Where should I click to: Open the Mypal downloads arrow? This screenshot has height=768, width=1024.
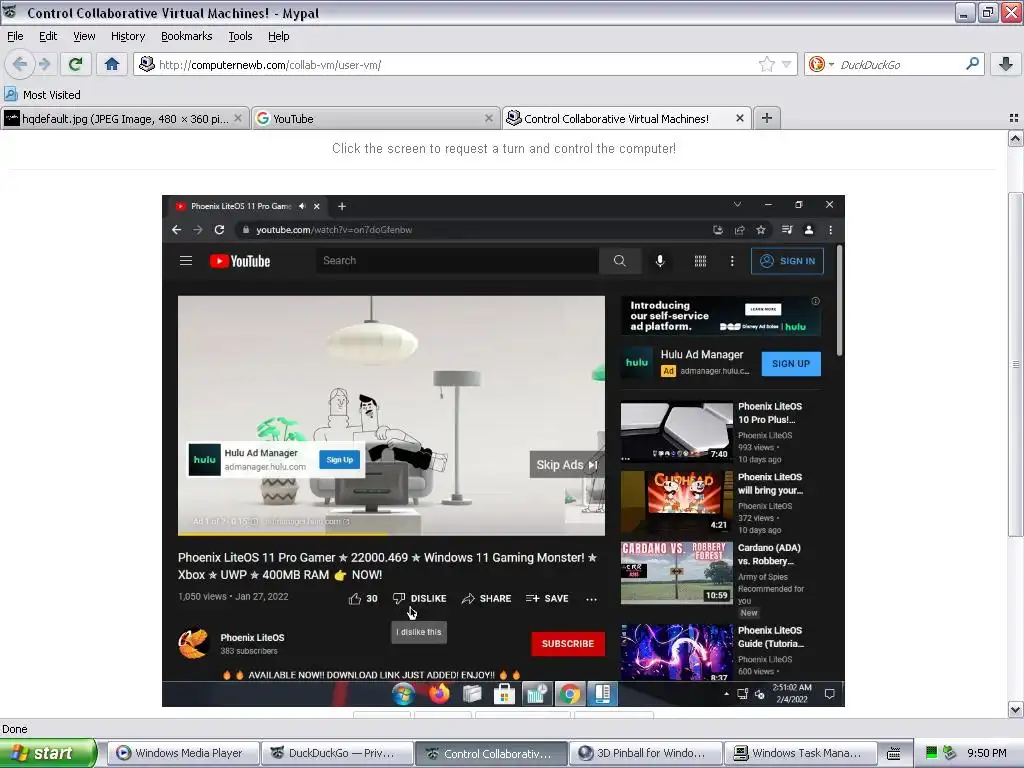tap(1006, 64)
